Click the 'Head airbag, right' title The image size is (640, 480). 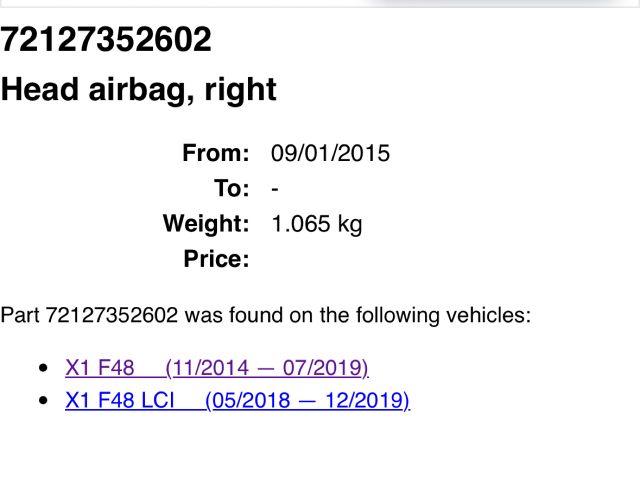pyautogui.click(x=138, y=90)
